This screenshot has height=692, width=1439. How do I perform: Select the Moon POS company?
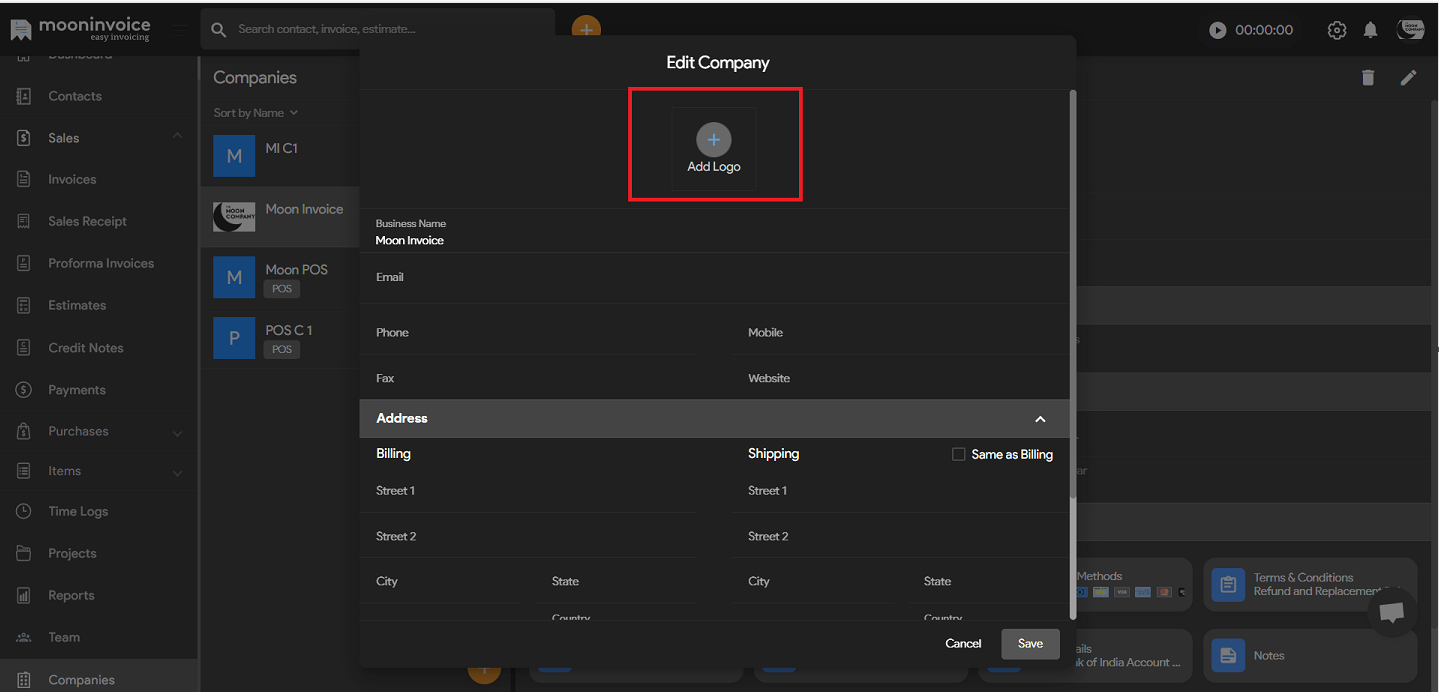[x=280, y=277]
